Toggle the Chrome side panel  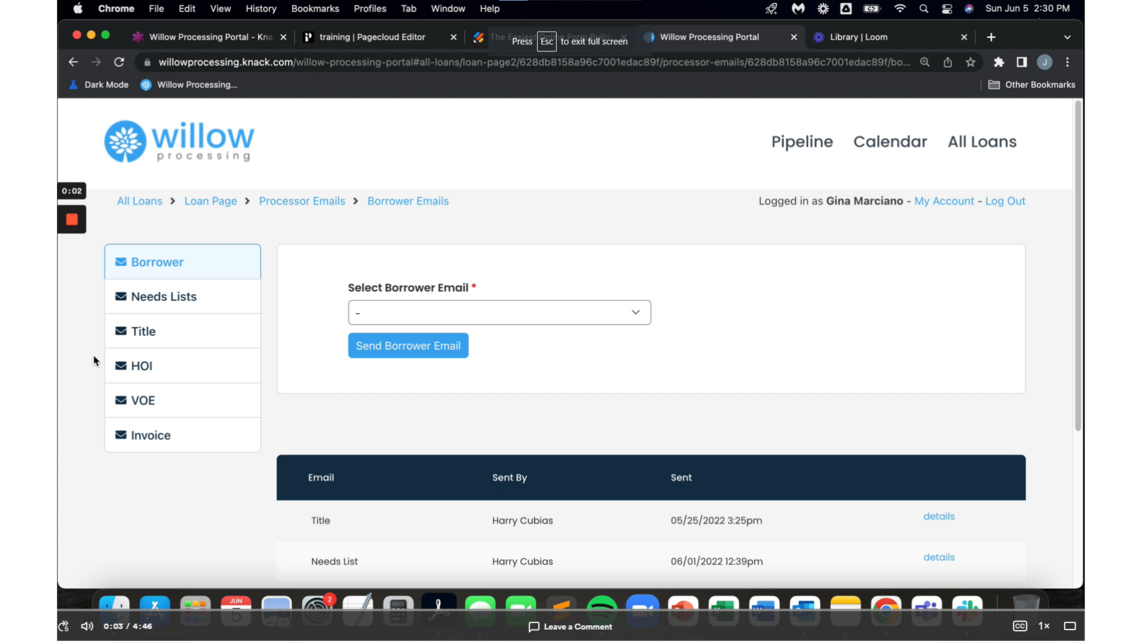pyautogui.click(x=1021, y=62)
